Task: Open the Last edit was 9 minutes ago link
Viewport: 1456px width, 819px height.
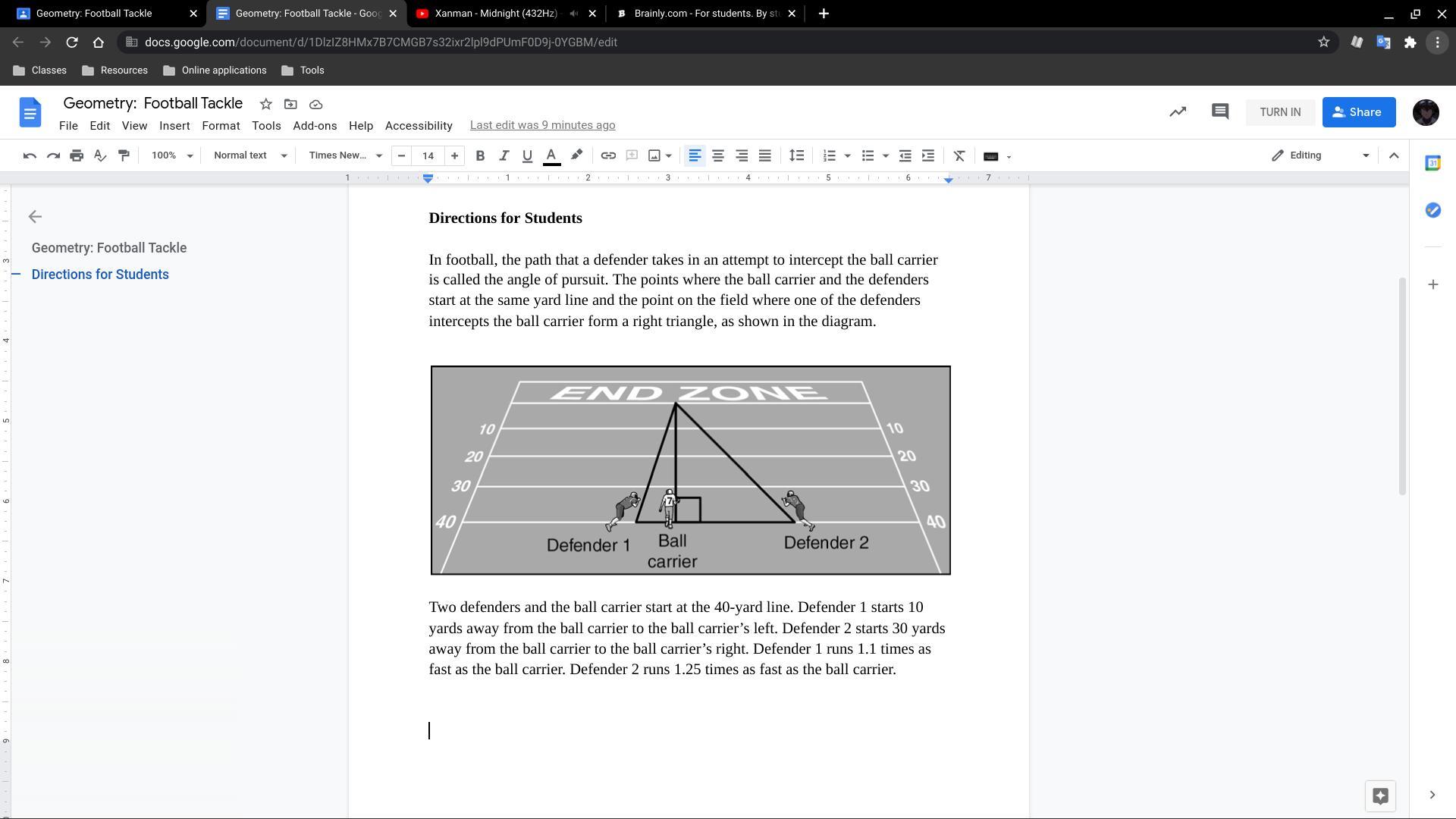Action: point(542,125)
